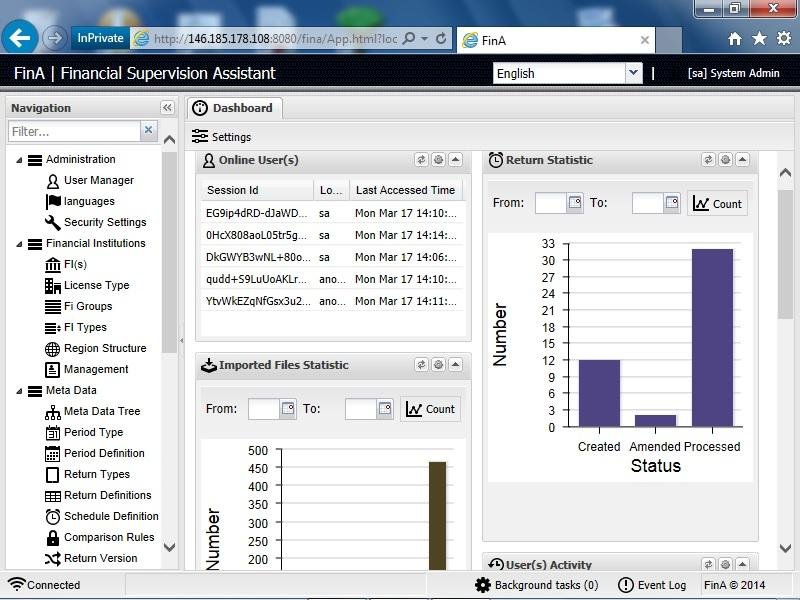This screenshot has width=800, height=600.
Task: Open settings for Return Statistic panel
Action: [727, 160]
